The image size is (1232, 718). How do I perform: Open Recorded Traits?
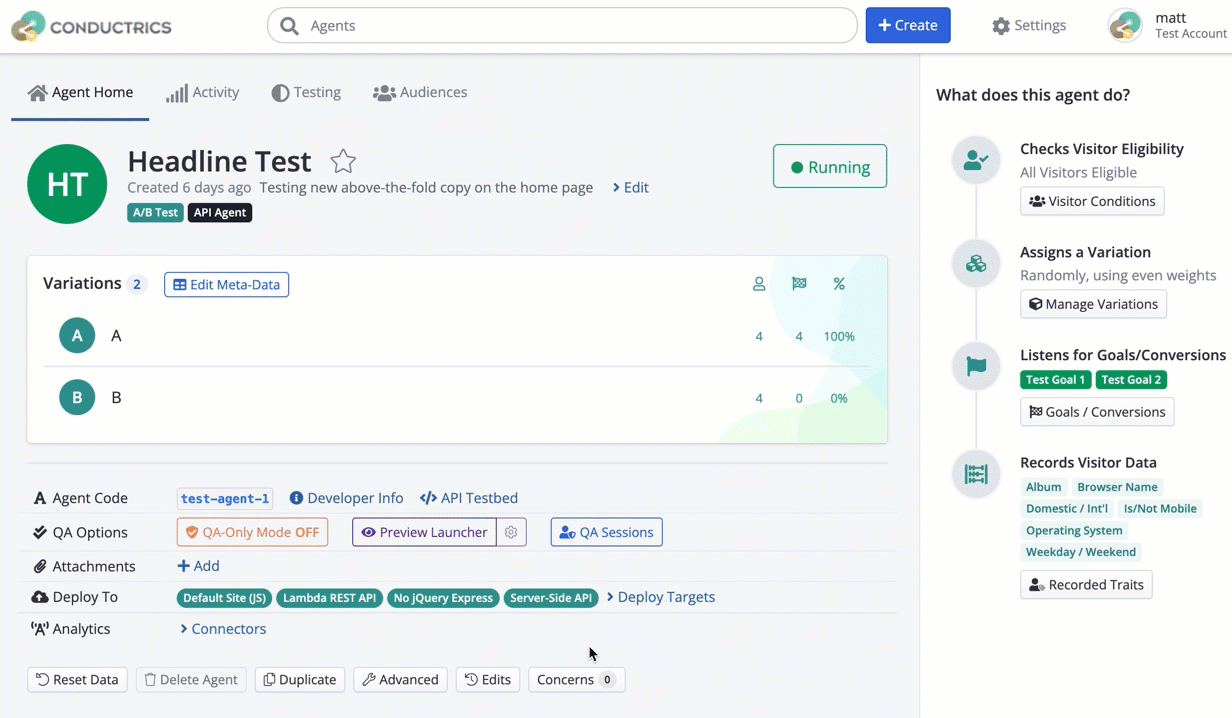pyautogui.click(x=1086, y=585)
